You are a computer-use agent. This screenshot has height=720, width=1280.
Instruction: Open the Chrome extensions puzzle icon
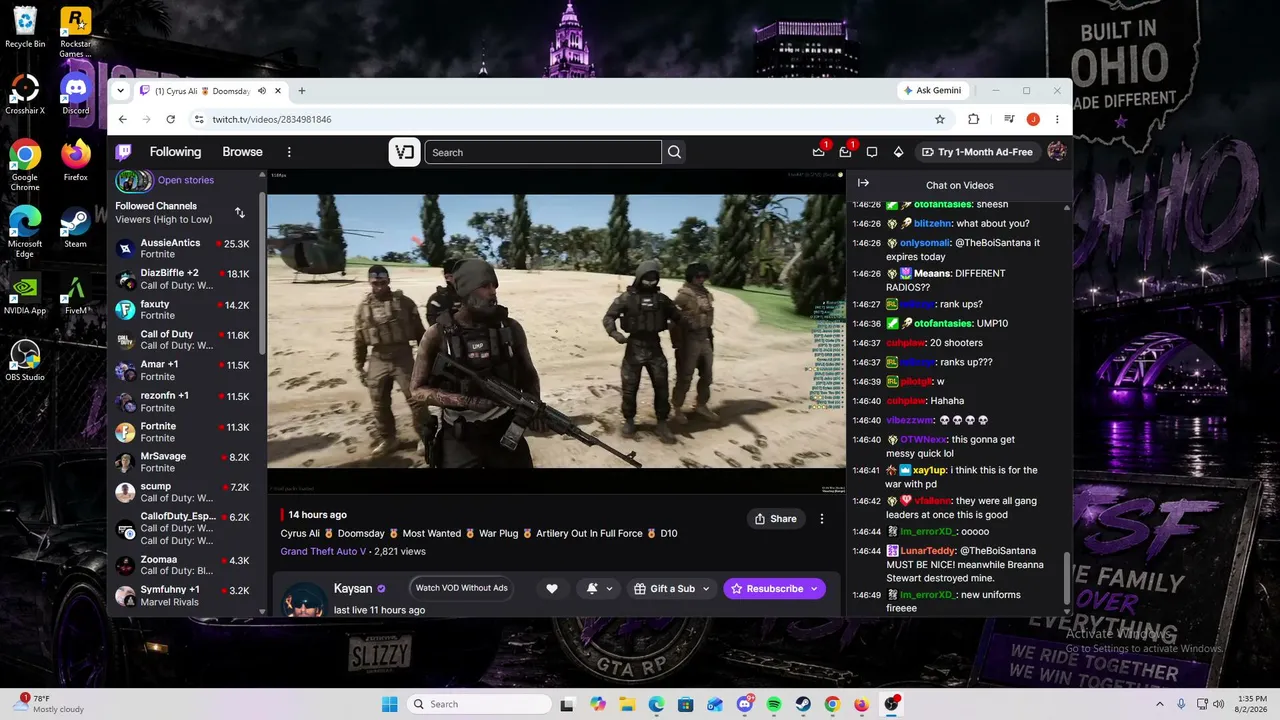(x=973, y=119)
